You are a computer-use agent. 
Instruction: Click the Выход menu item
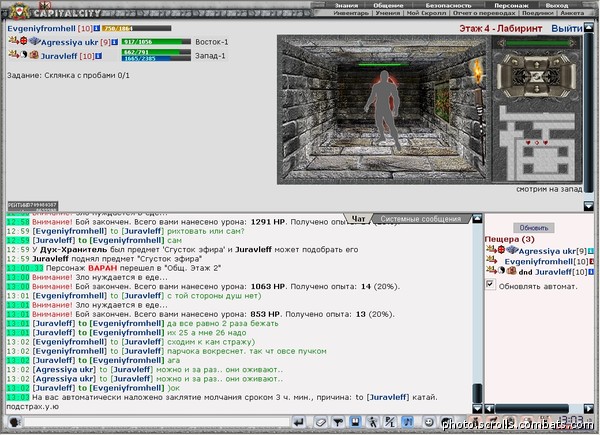(x=557, y=5)
